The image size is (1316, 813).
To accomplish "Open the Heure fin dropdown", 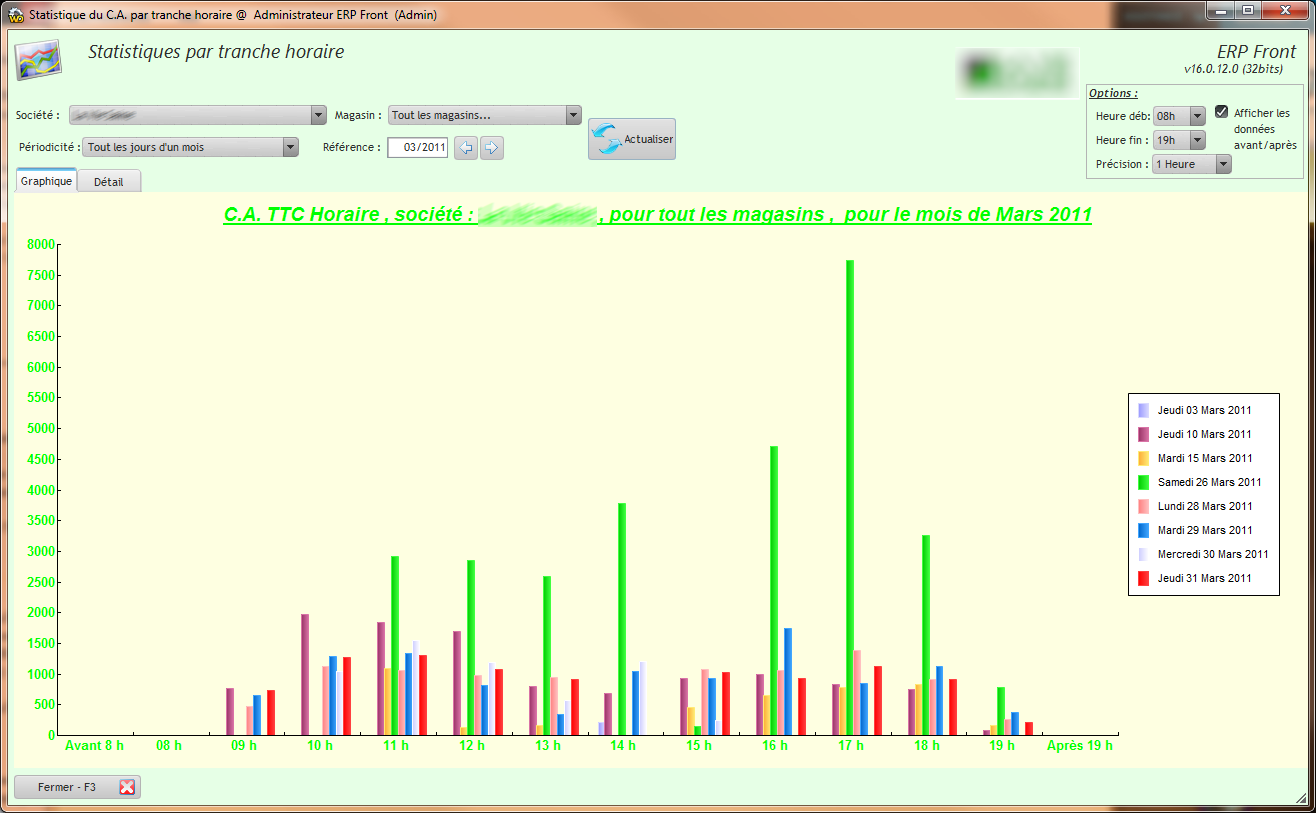I will coord(1197,140).
